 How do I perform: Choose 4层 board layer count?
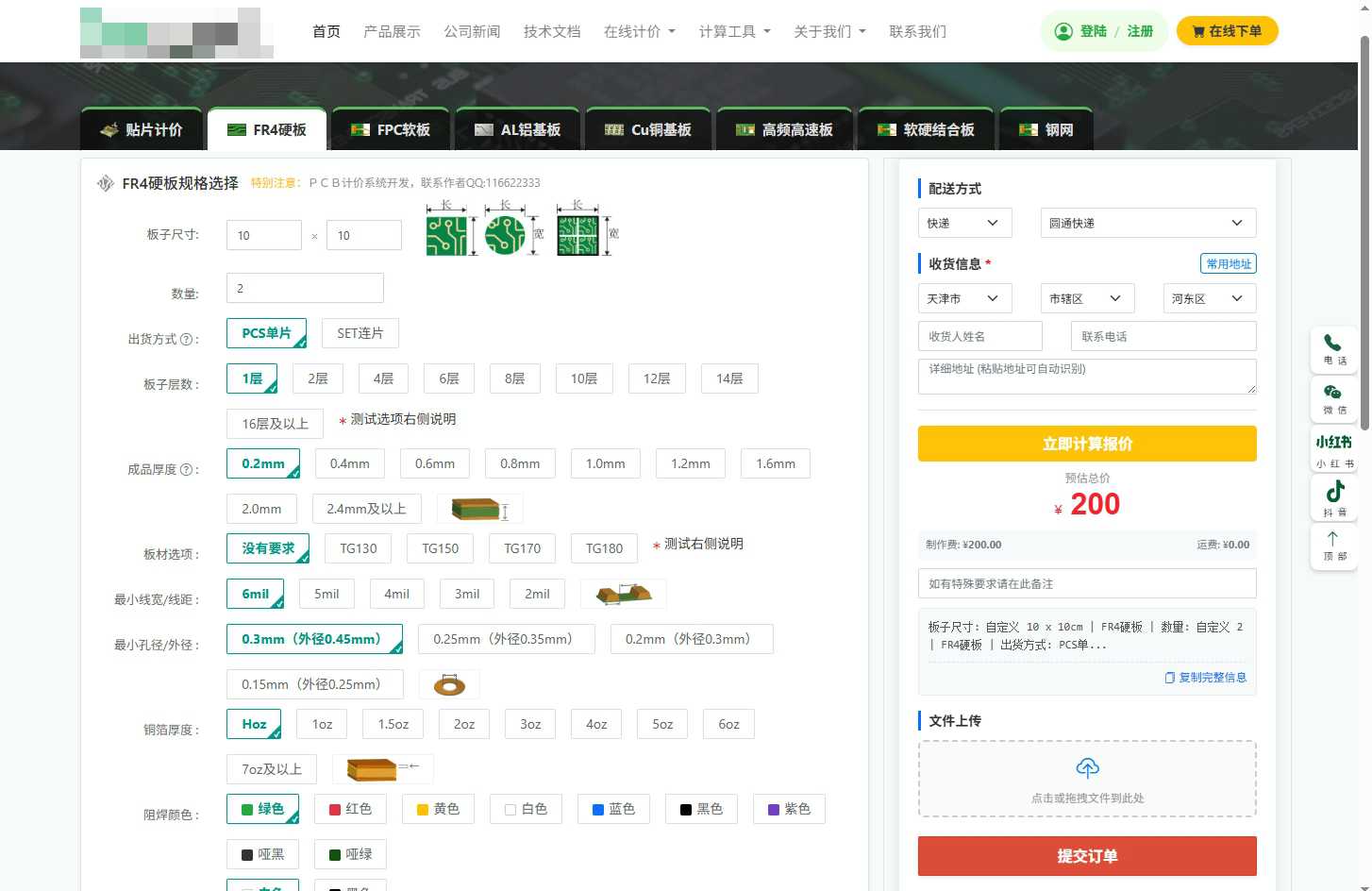(383, 378)
